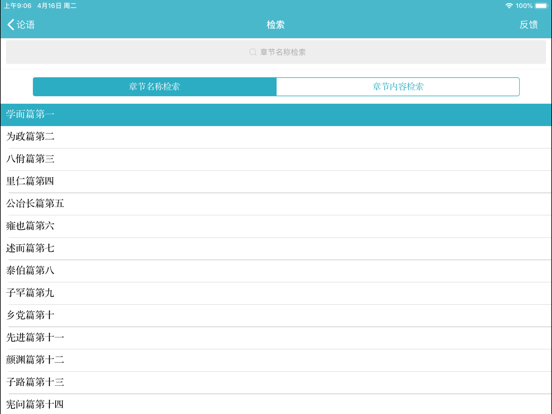The image size is (552, 414).
Task: Open chapter 乡党篇第十
Action: [276, 315]
